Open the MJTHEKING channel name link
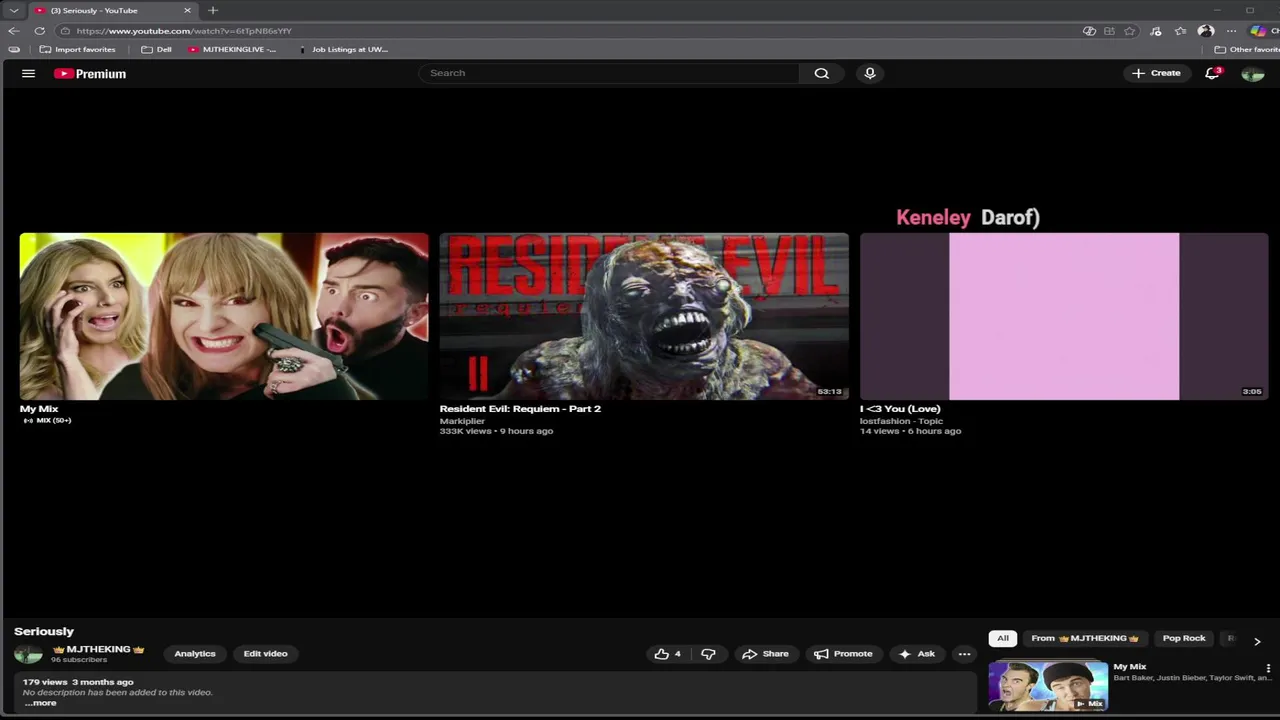The image size is (1280, 720). tap(98, 649)
